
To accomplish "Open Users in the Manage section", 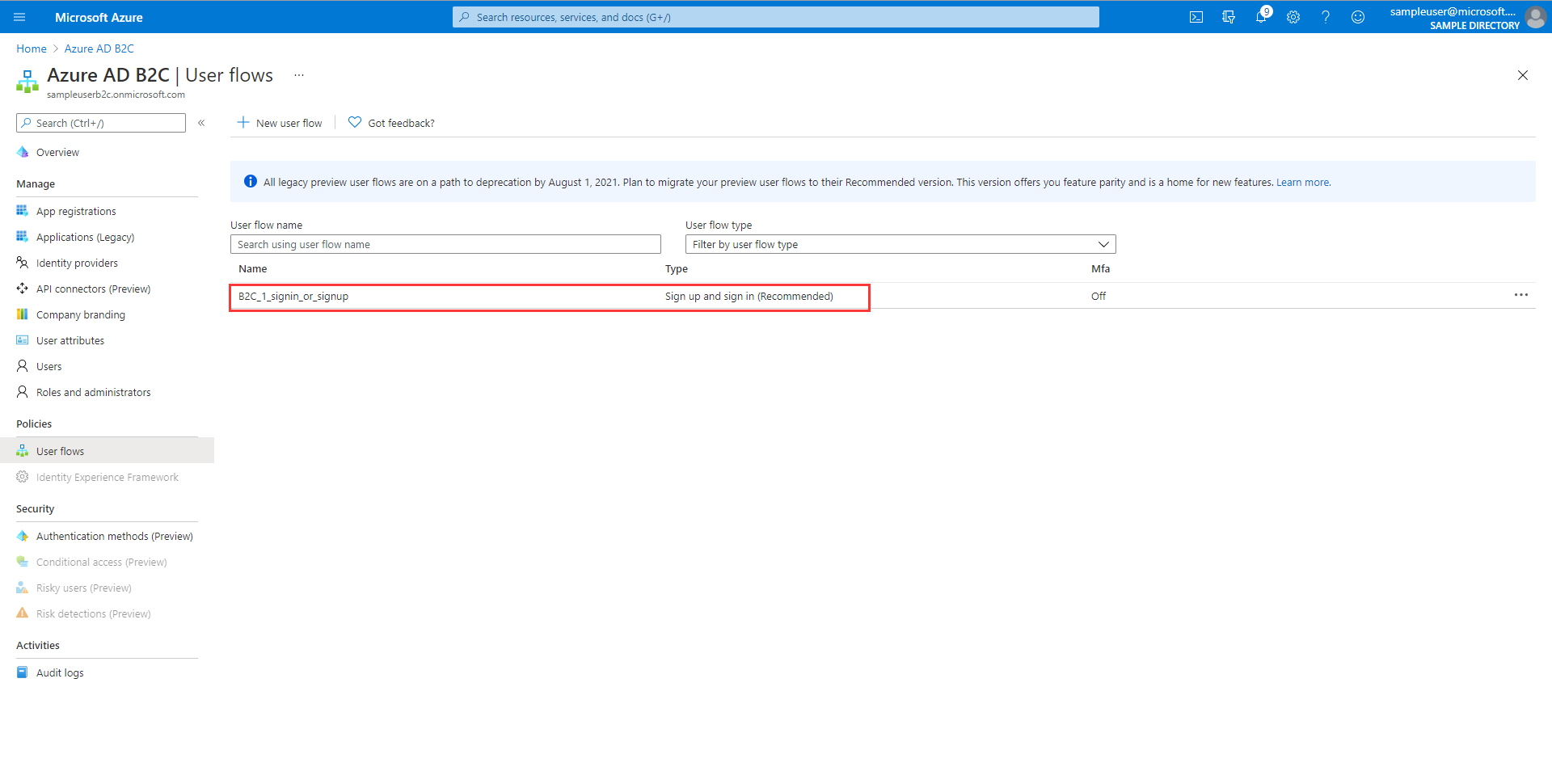I will (48, 366).
